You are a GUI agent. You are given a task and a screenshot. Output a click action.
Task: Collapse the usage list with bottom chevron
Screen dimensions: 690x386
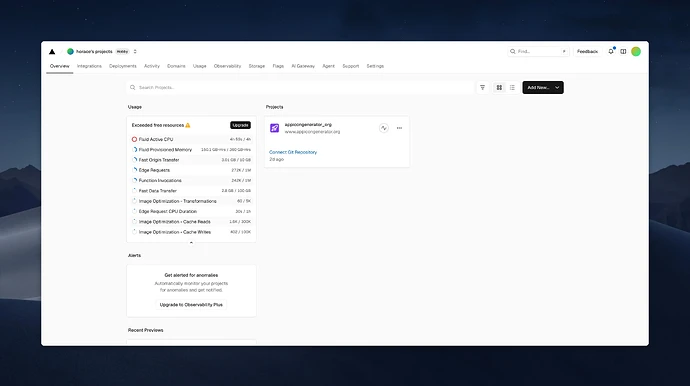click(x=191, y=242)
